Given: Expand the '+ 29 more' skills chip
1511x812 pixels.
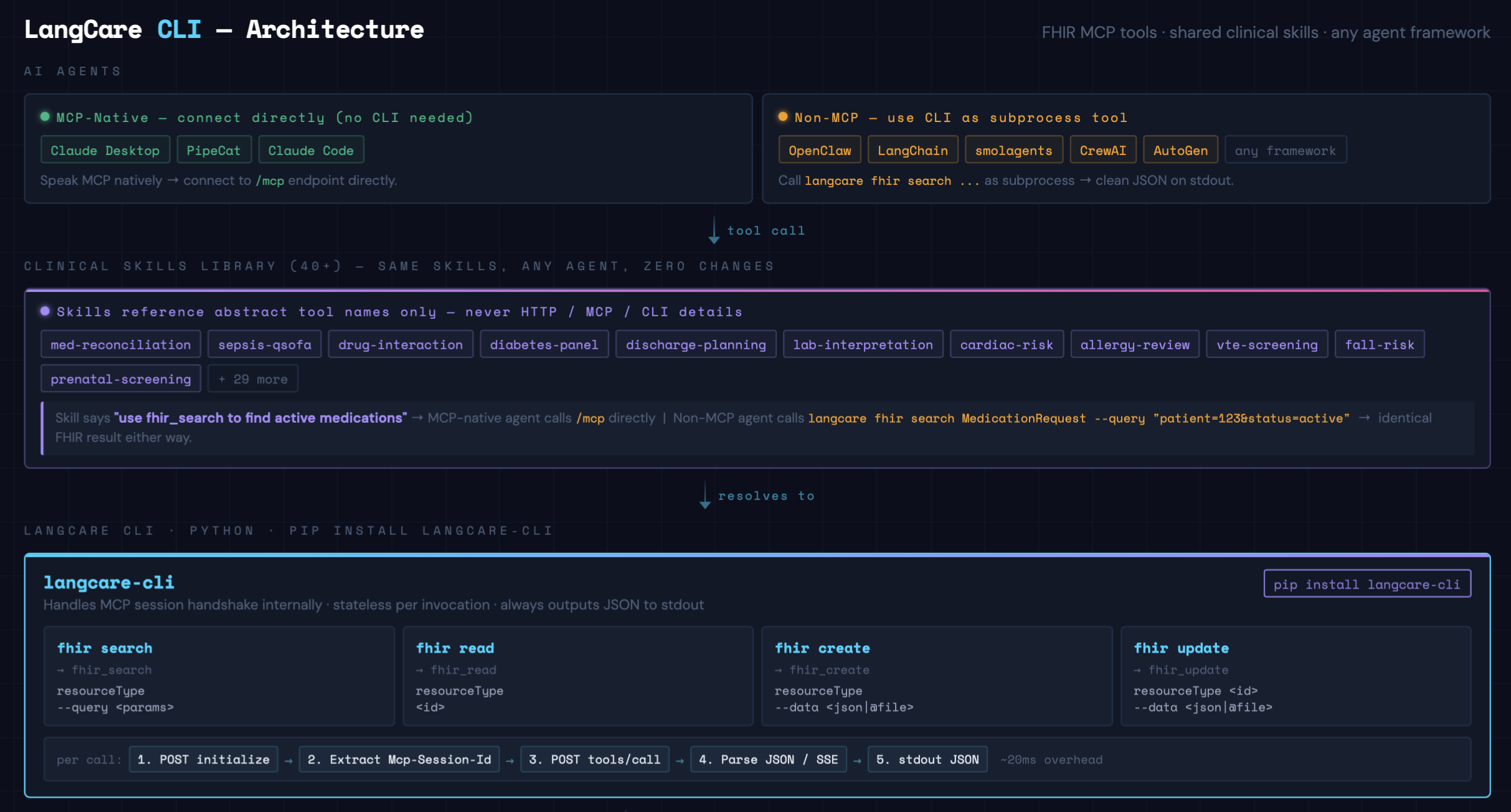Looking at the screenshot, I should (253, 379).
